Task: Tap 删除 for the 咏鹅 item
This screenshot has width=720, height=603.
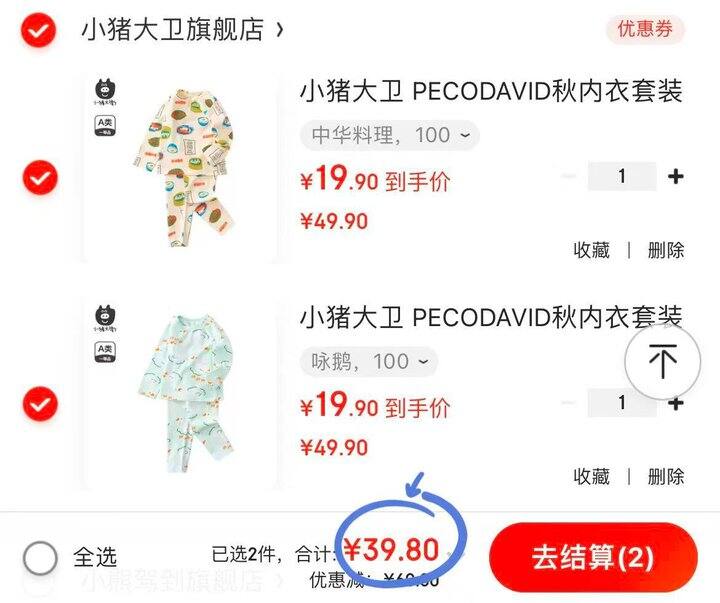Action: point(666,476)
